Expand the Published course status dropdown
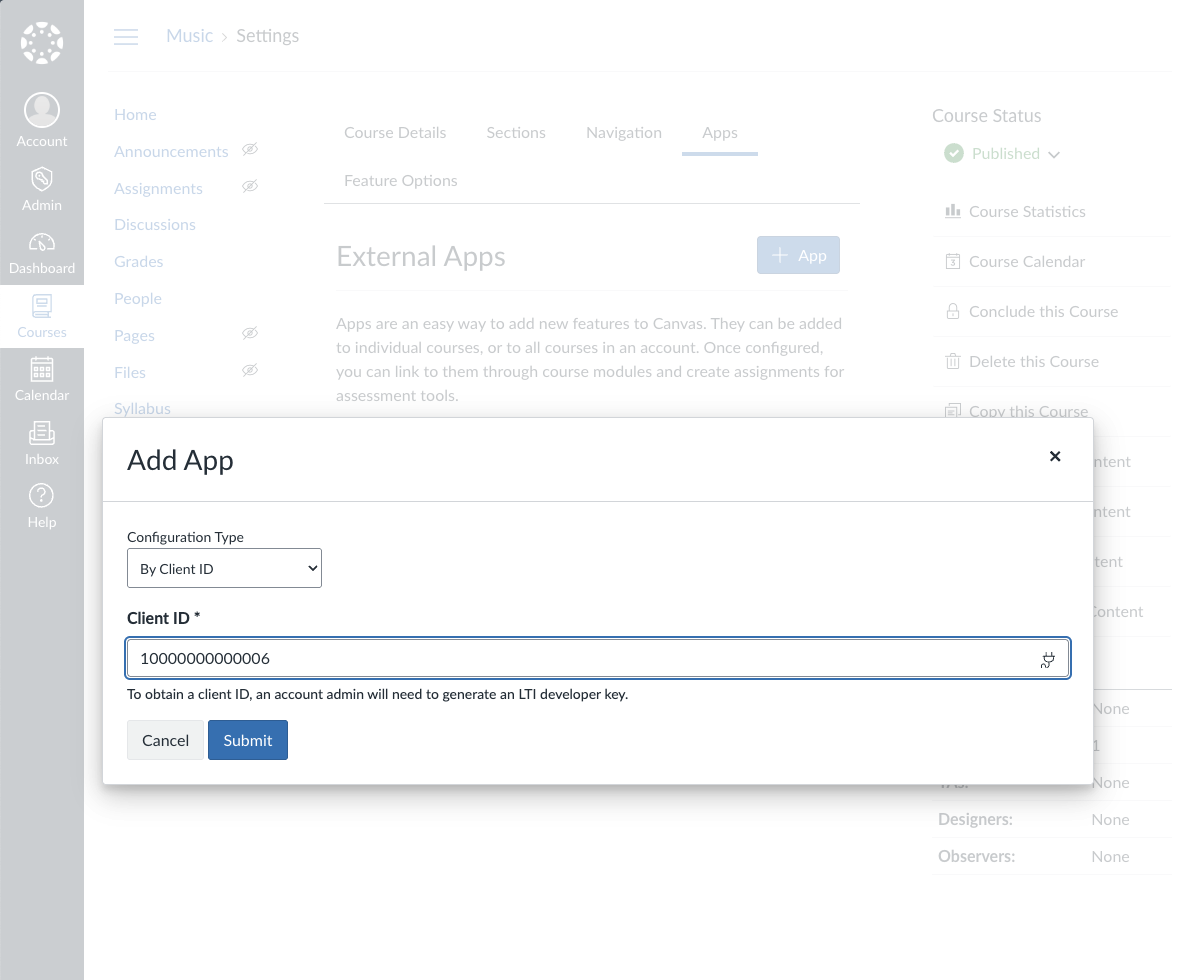 1055,154
